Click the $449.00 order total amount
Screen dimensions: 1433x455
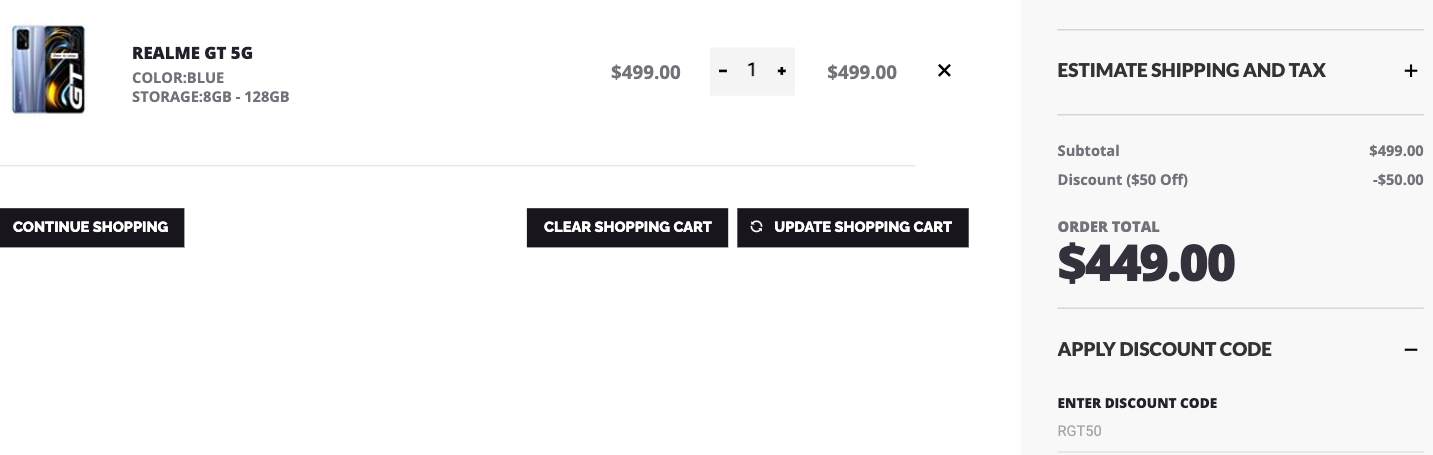(1146, 263)
